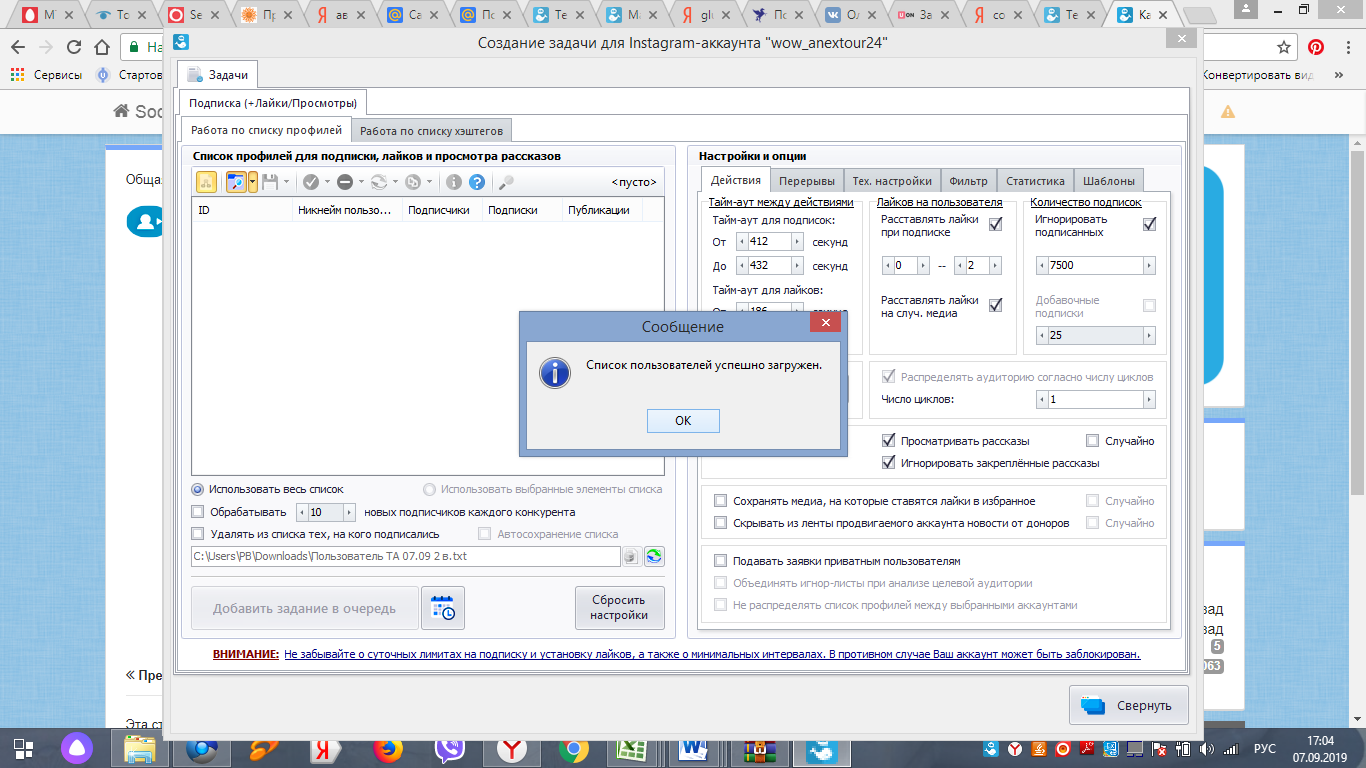The height and width of the screenshot is (768, 1366).
Task: Increase the timeout От 412 value arrow
Action: [x=797, y=242]
